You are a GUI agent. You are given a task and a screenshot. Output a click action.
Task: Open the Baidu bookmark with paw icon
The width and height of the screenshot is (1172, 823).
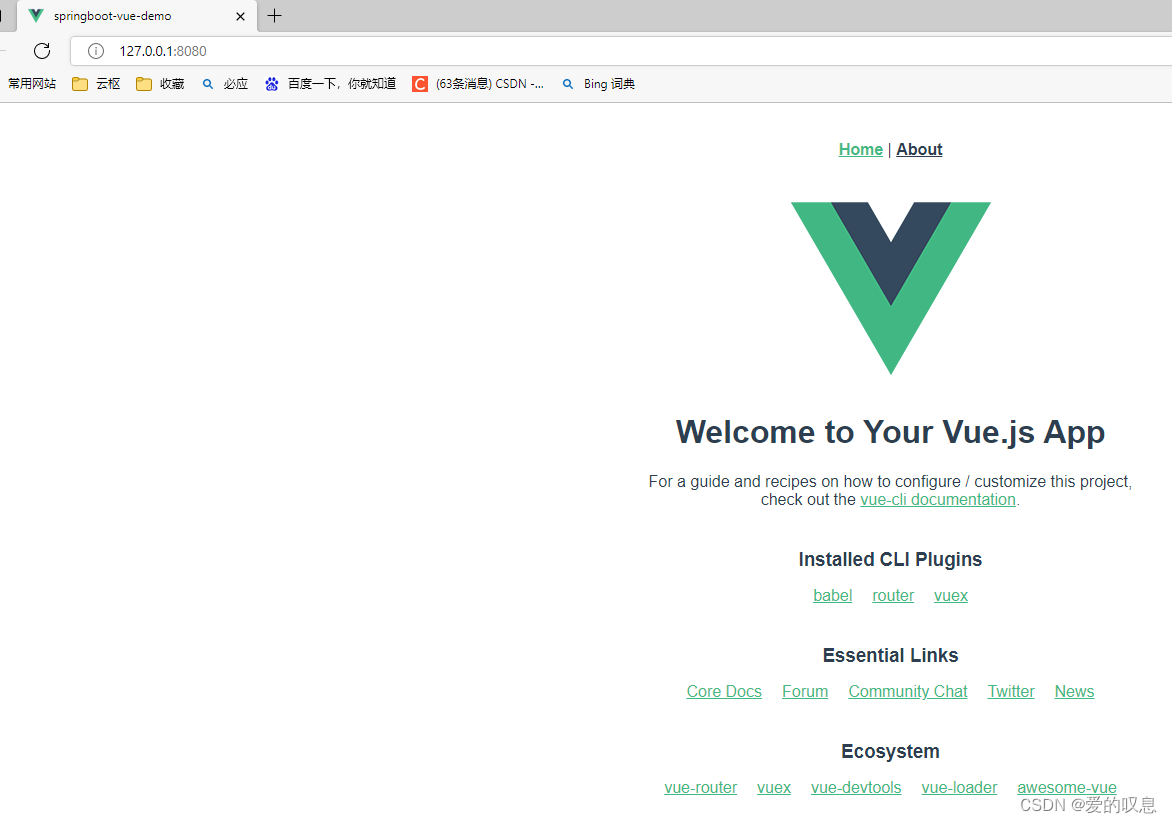click(x=330, y=84)
